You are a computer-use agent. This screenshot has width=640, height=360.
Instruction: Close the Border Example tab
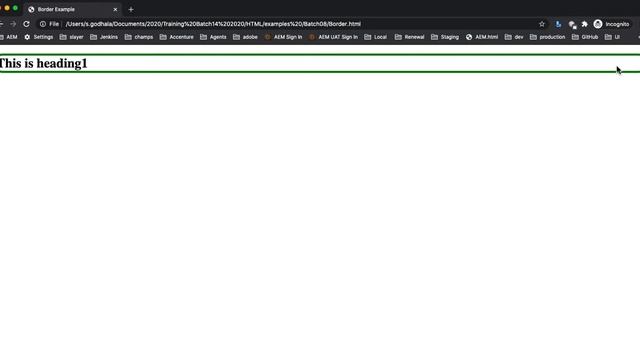[115, 9]
